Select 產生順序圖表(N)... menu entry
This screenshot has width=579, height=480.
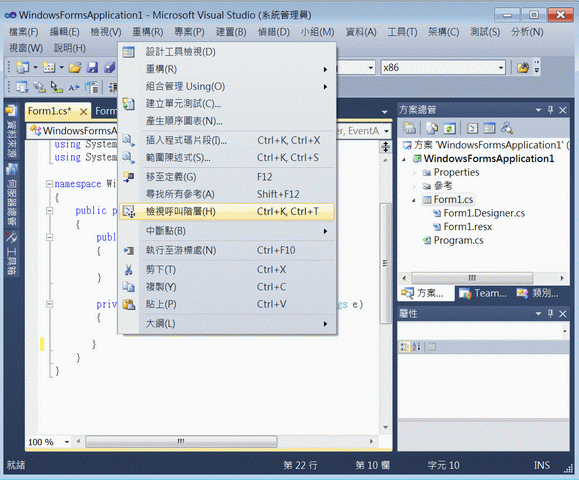(227, 121)
